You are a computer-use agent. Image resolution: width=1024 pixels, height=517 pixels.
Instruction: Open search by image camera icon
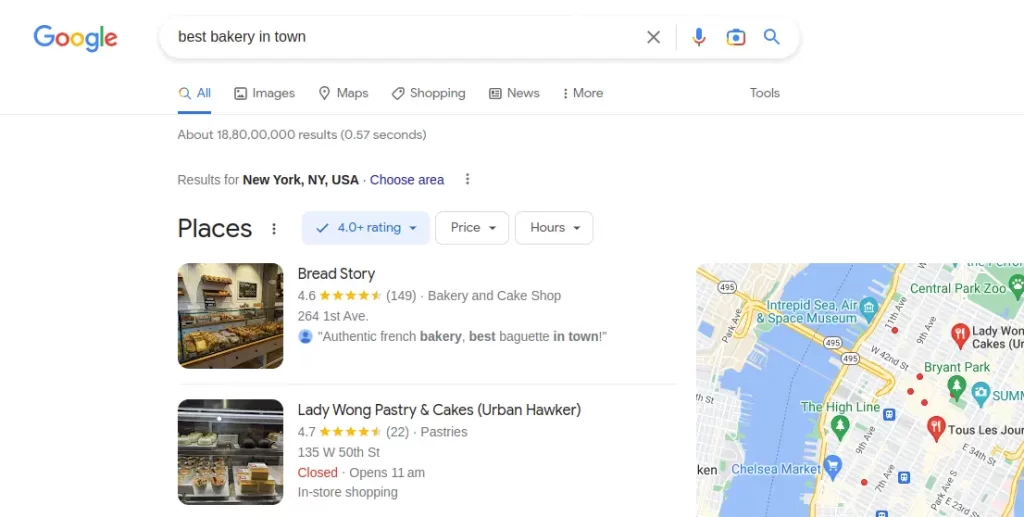735,37
